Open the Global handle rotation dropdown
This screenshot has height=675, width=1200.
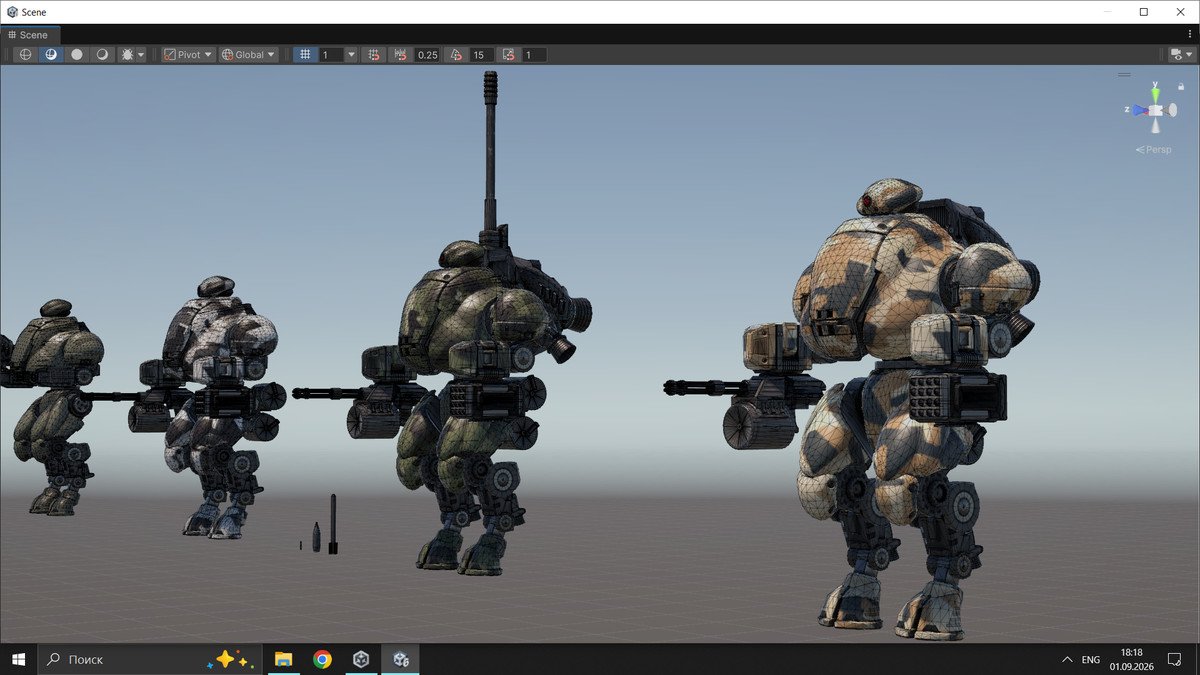coord(248,55)
